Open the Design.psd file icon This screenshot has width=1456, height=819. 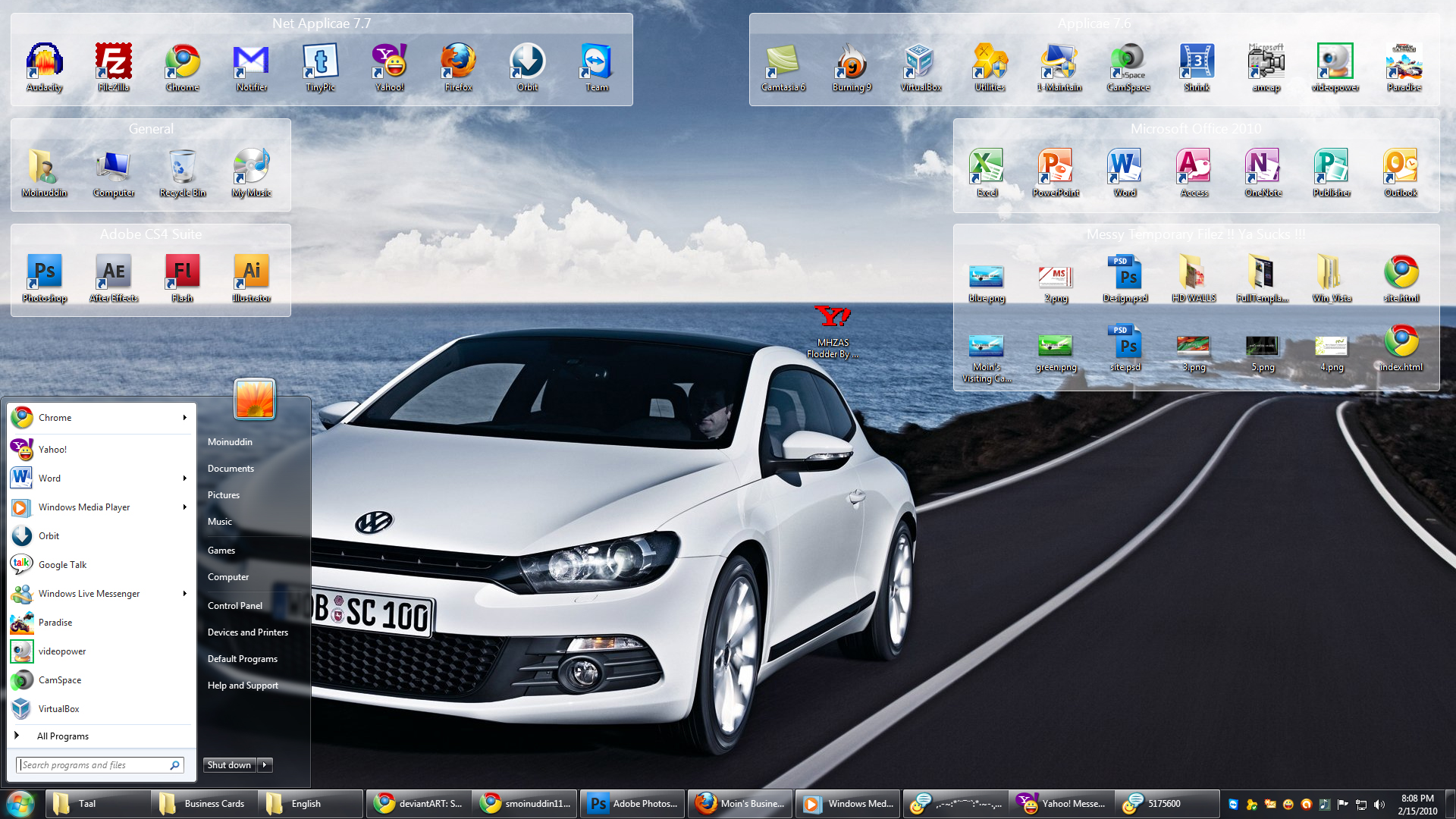coord(1125,278)
